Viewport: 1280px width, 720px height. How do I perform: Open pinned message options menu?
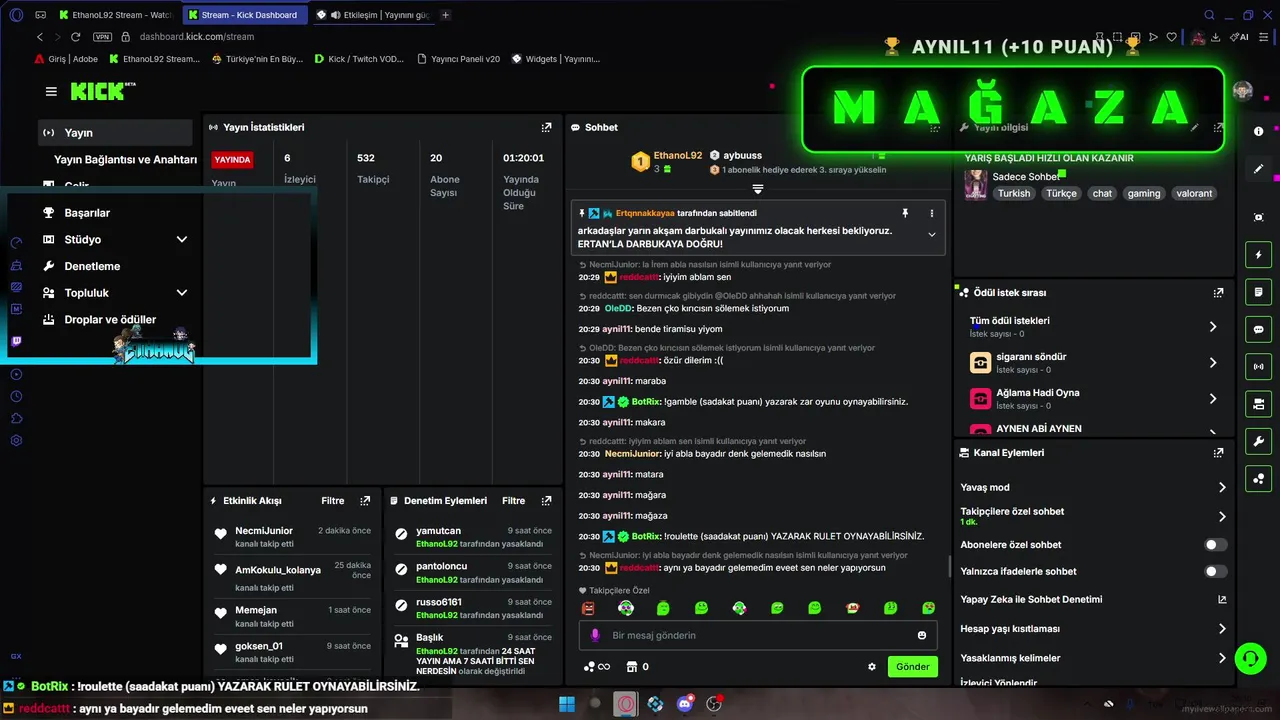pos(931,213)
